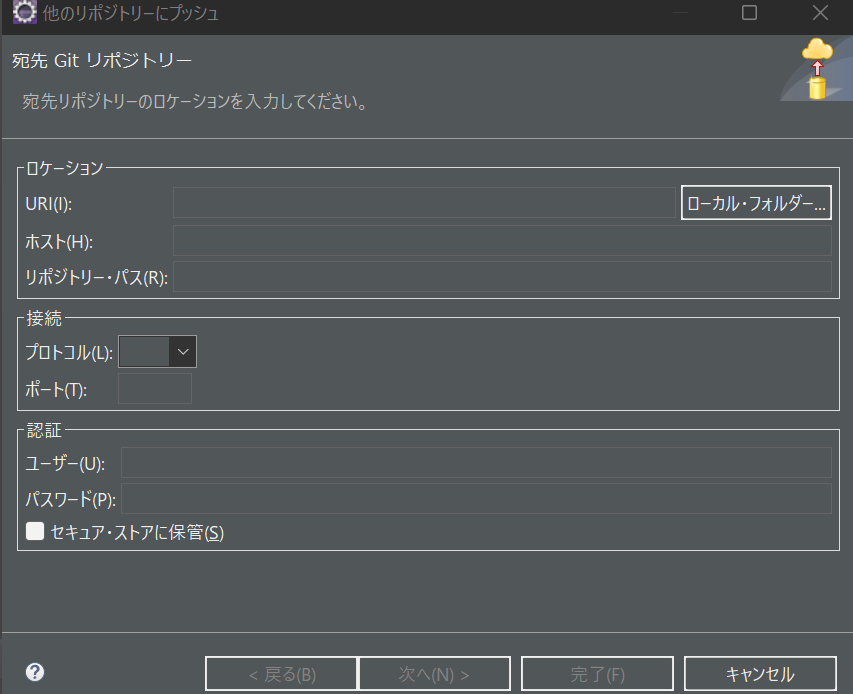Open the protocol selection combo box
Screen dimensions: 853x694
pyautogui.click(x=157, y=351)
